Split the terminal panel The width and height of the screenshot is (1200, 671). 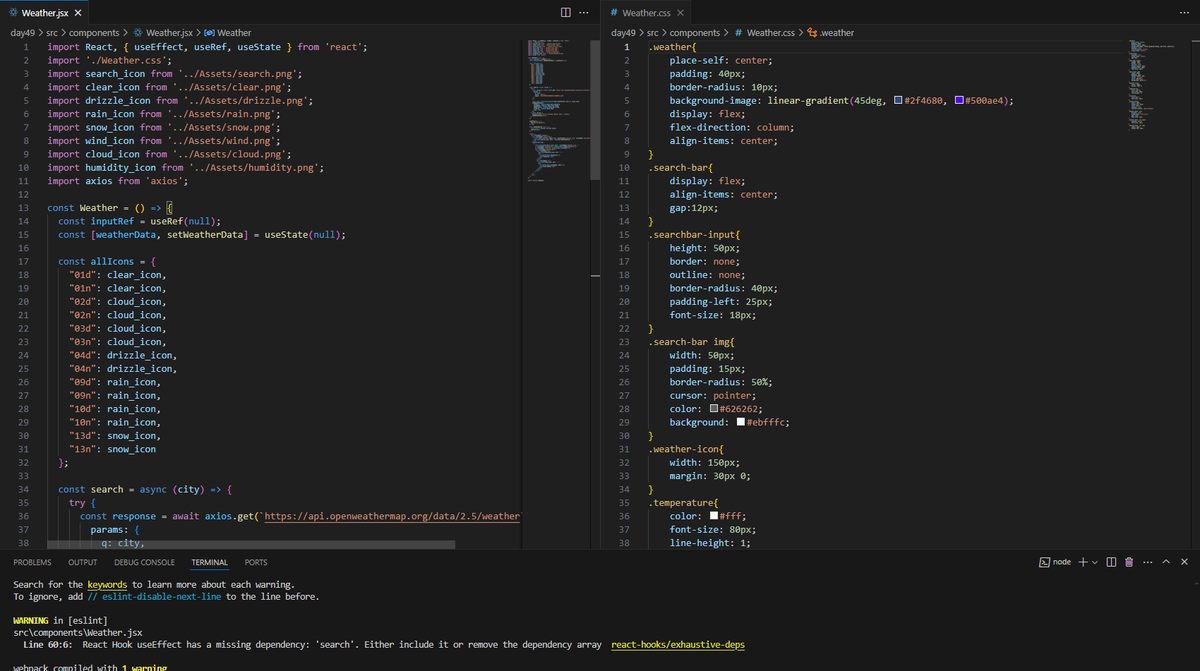[1112, 561]
